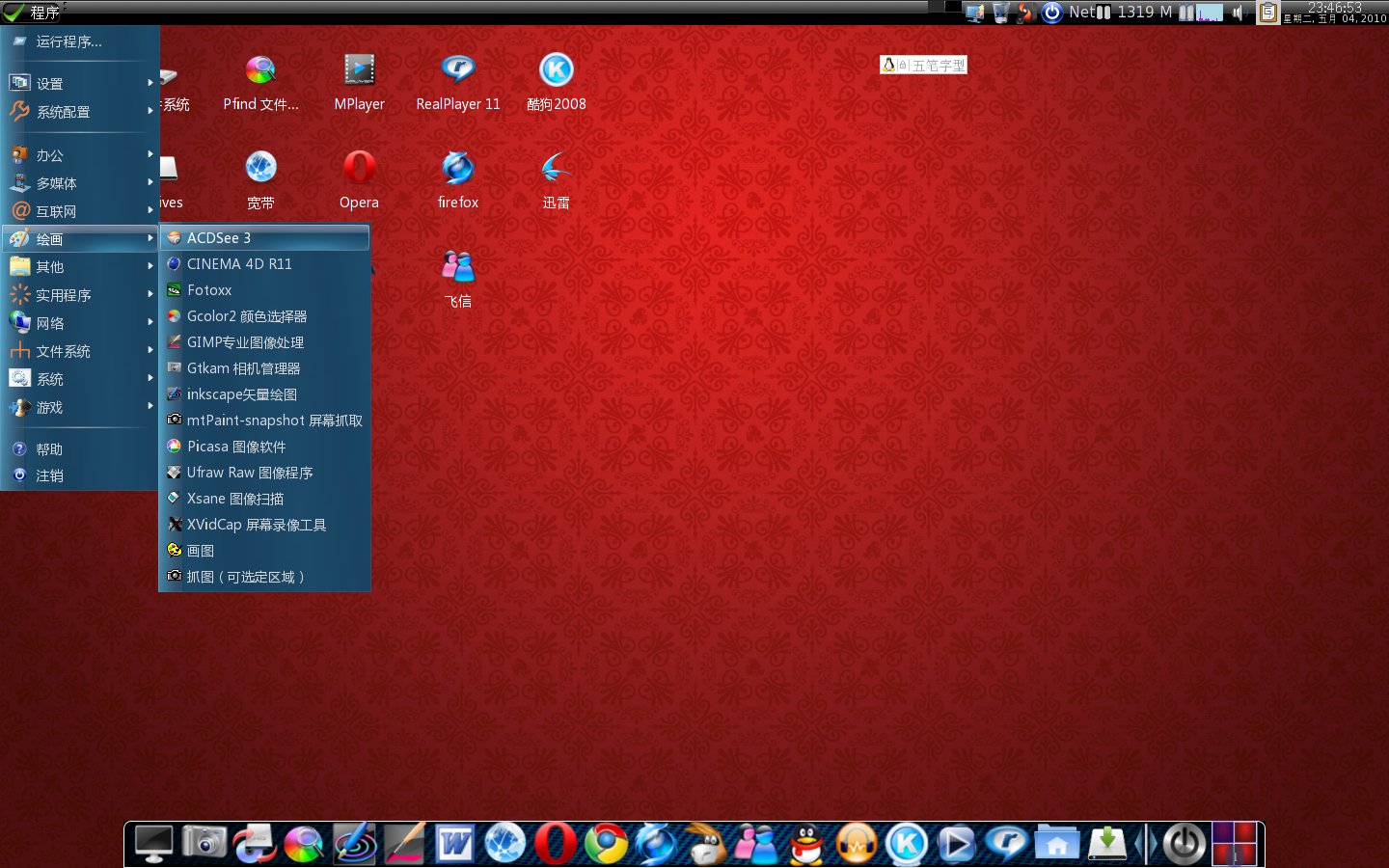1389x868 pixels.
Task: Open the rainbow magnifier Pfind dock icon
Action: coord(304,845)
